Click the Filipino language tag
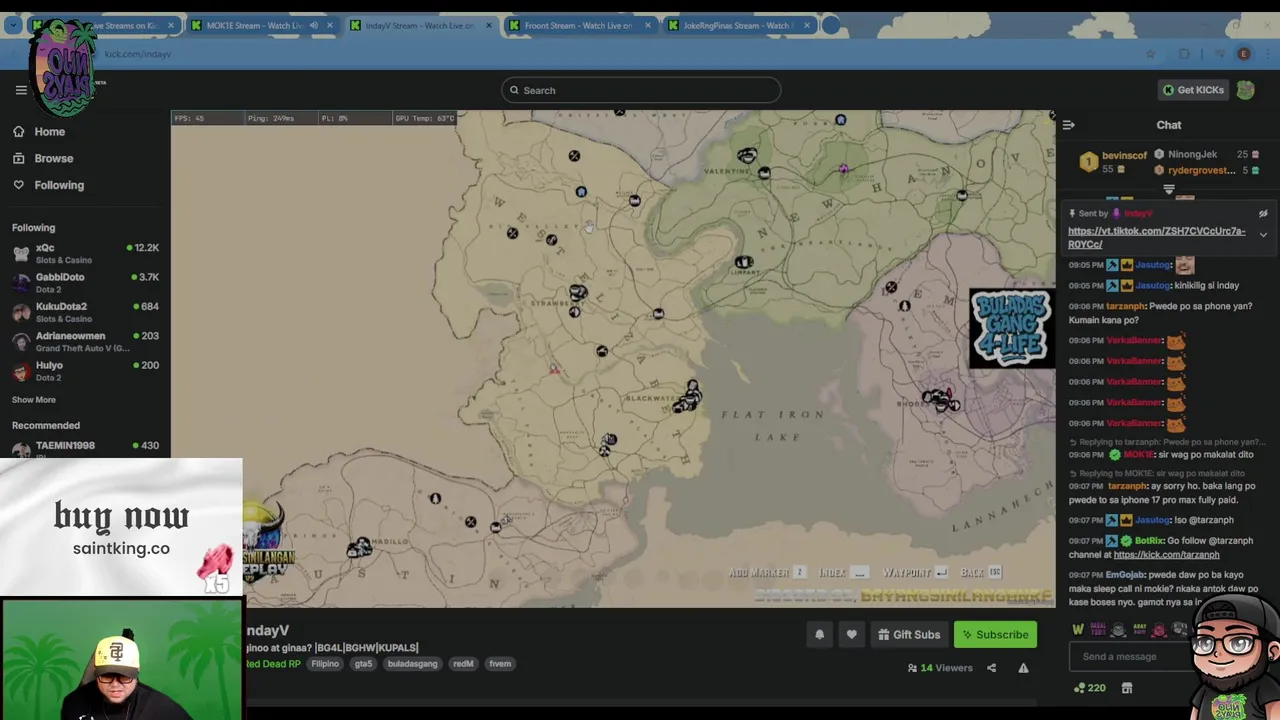The height and width of the screenshot is (720, 1280). (x=325, y=664)
